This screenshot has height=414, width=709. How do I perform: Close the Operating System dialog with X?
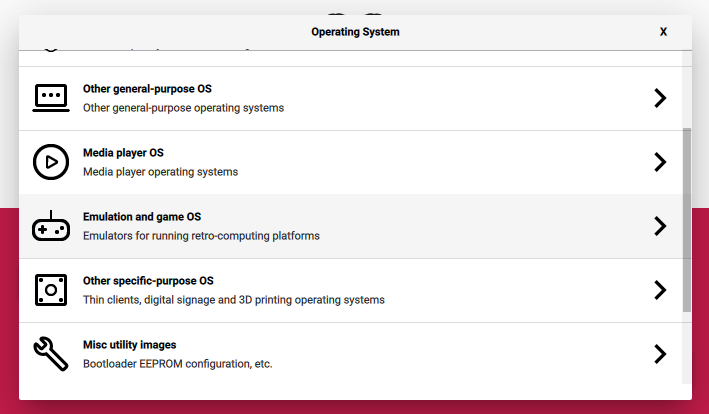[x=663, y=32]
